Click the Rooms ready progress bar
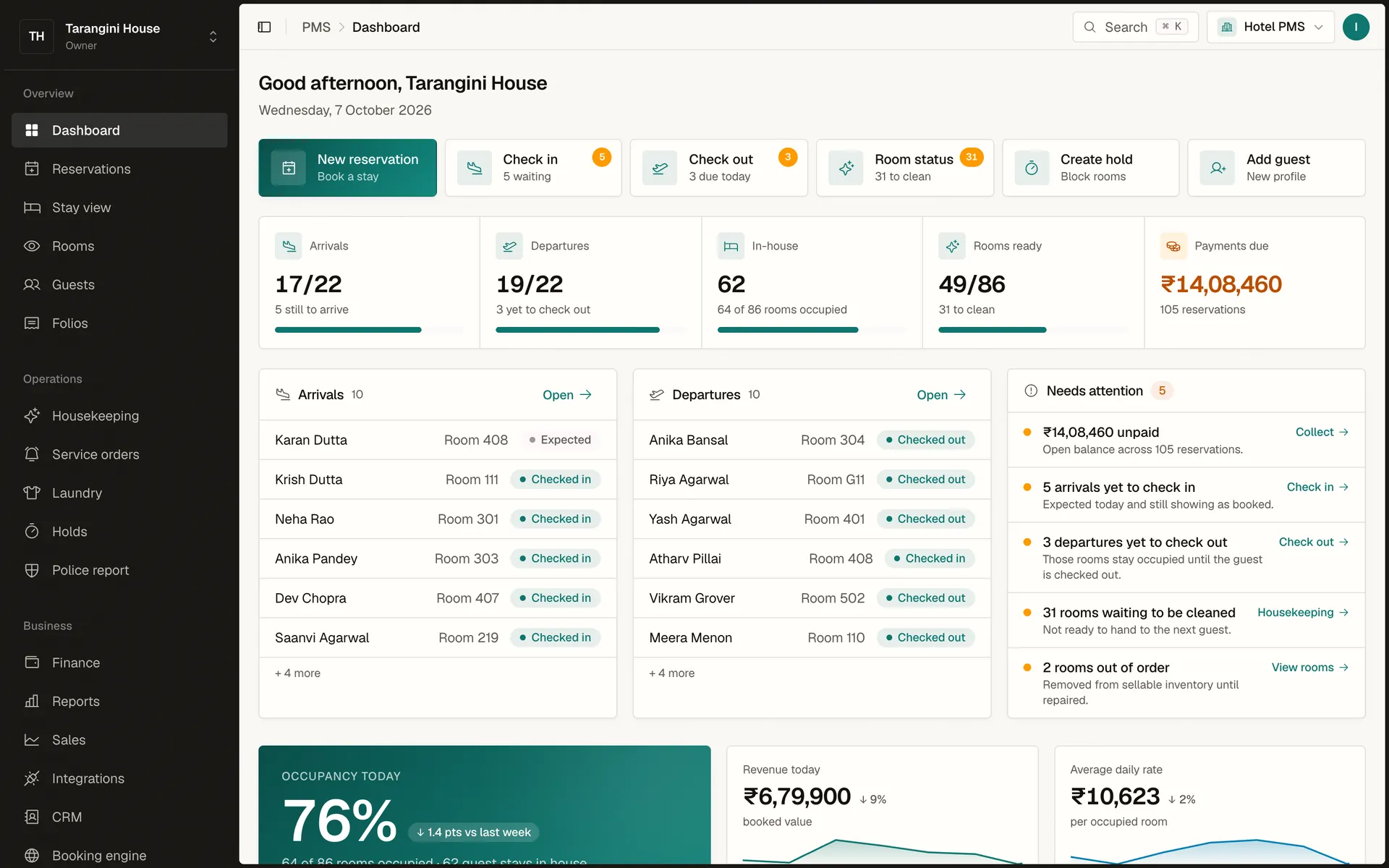The width and height of the screenshot is (1389, 868). pyautogui.click(x=1033, y=330)
